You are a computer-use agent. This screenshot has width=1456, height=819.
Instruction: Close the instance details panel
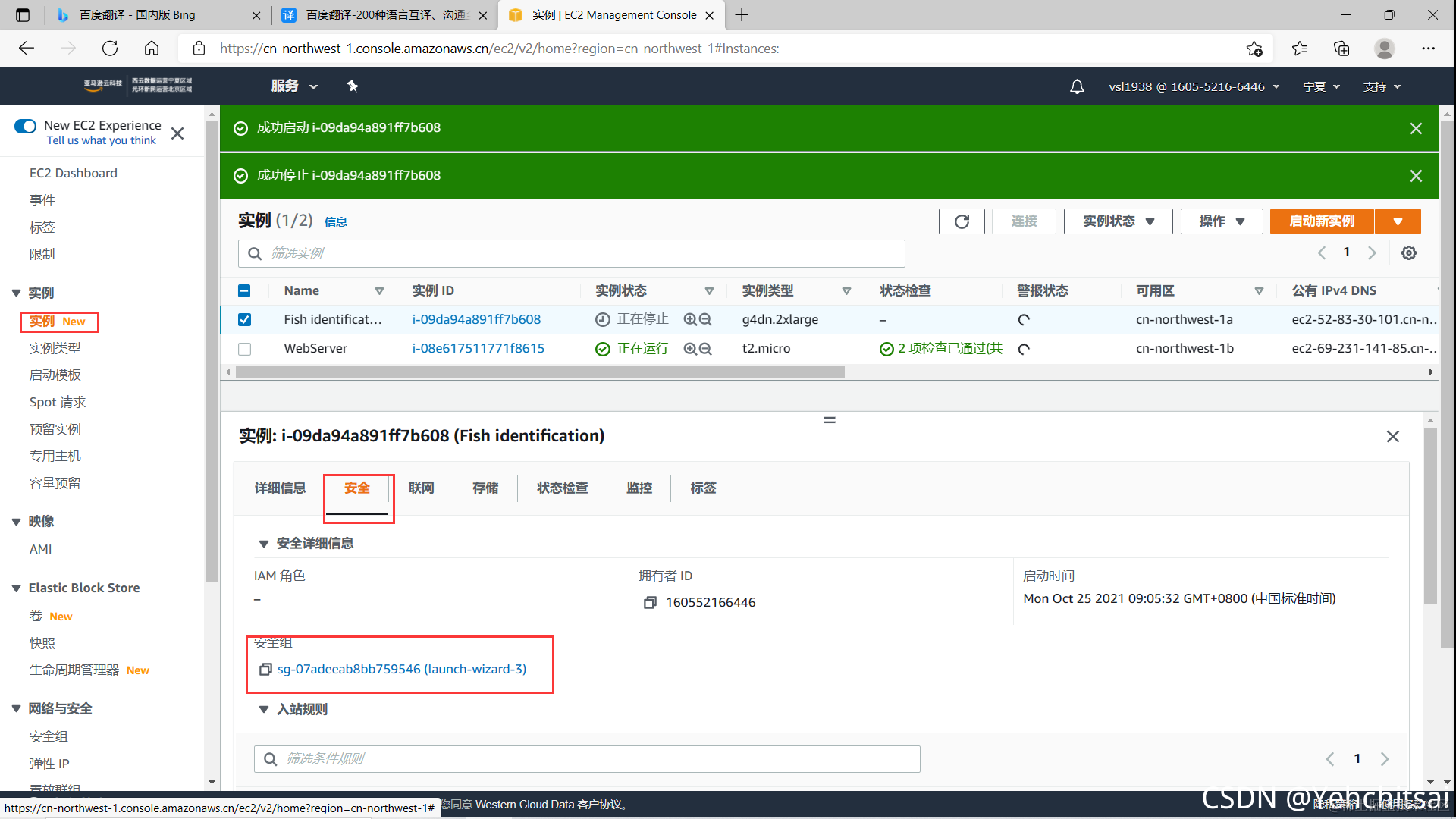pyautogui.click(x=1392, y=436)
